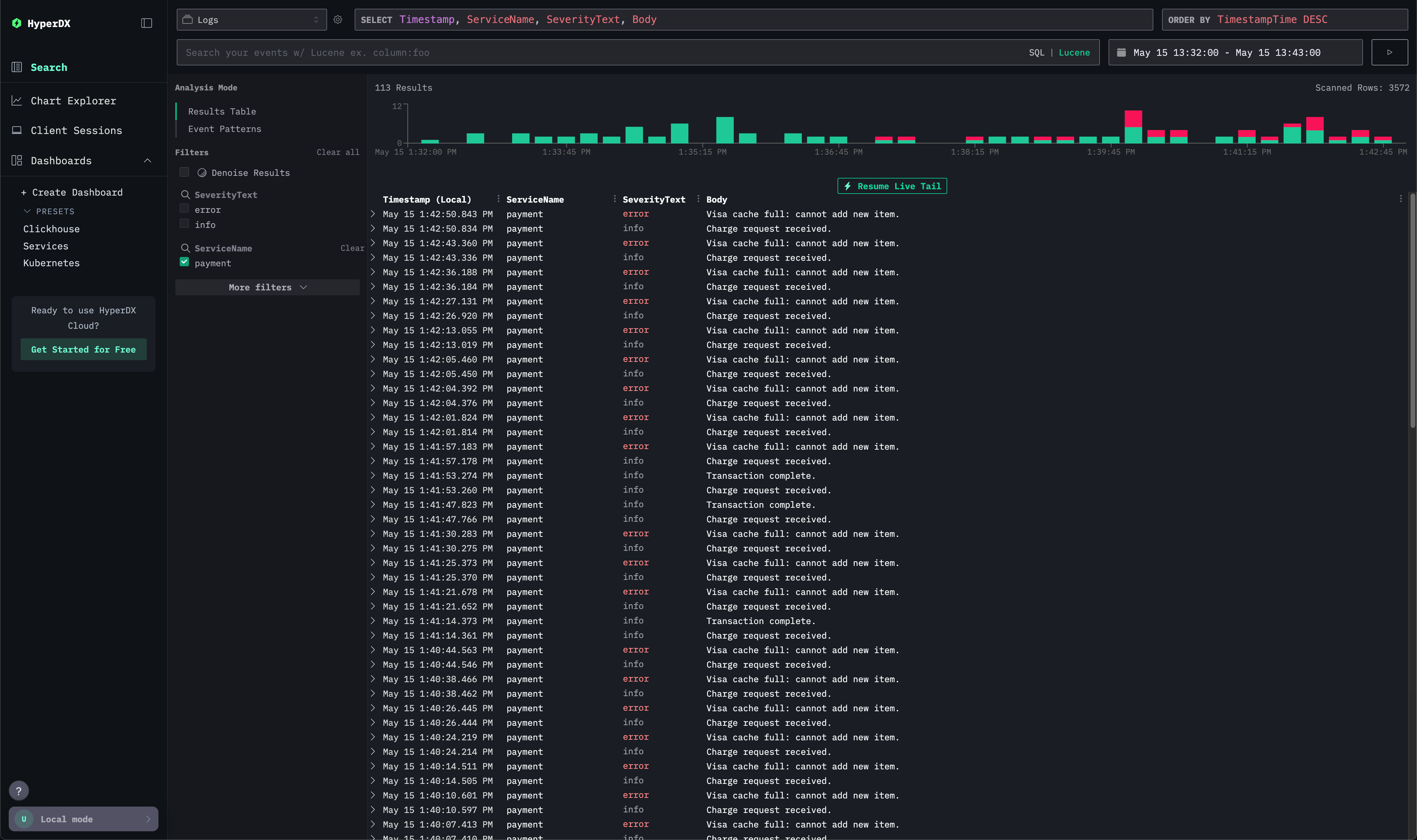The width and height of the screenshot is (1417, 840).
Task: Collapse sidebar using panel toggle icon
Action: [147, 23]
